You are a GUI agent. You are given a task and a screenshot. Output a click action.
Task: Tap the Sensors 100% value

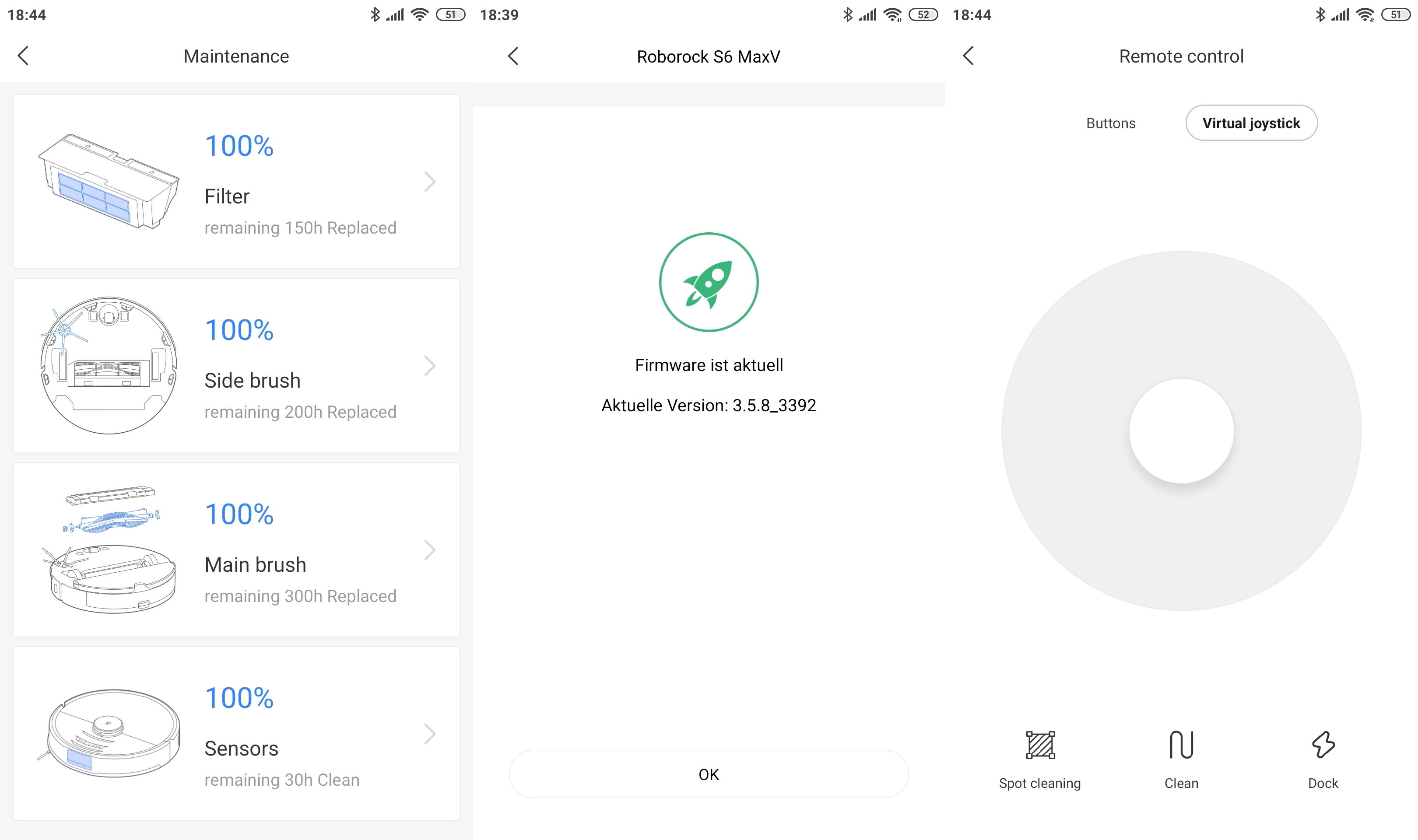tap(239, 697)
